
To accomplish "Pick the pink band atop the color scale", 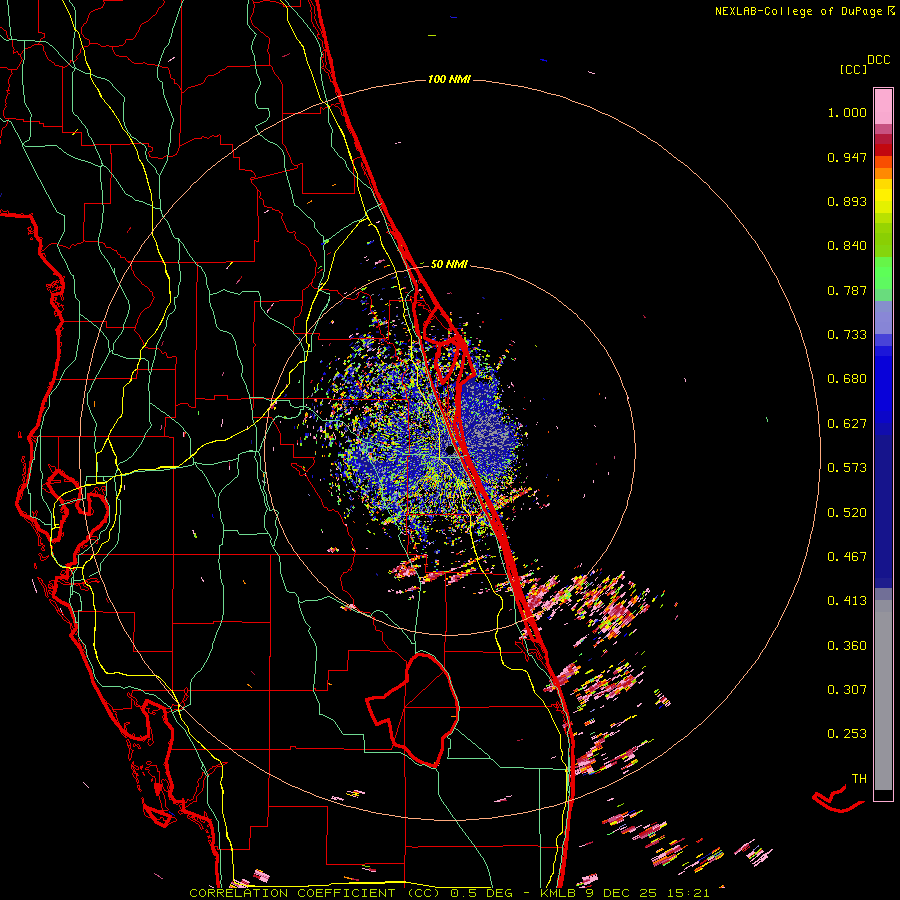I will tap(883, 107).
